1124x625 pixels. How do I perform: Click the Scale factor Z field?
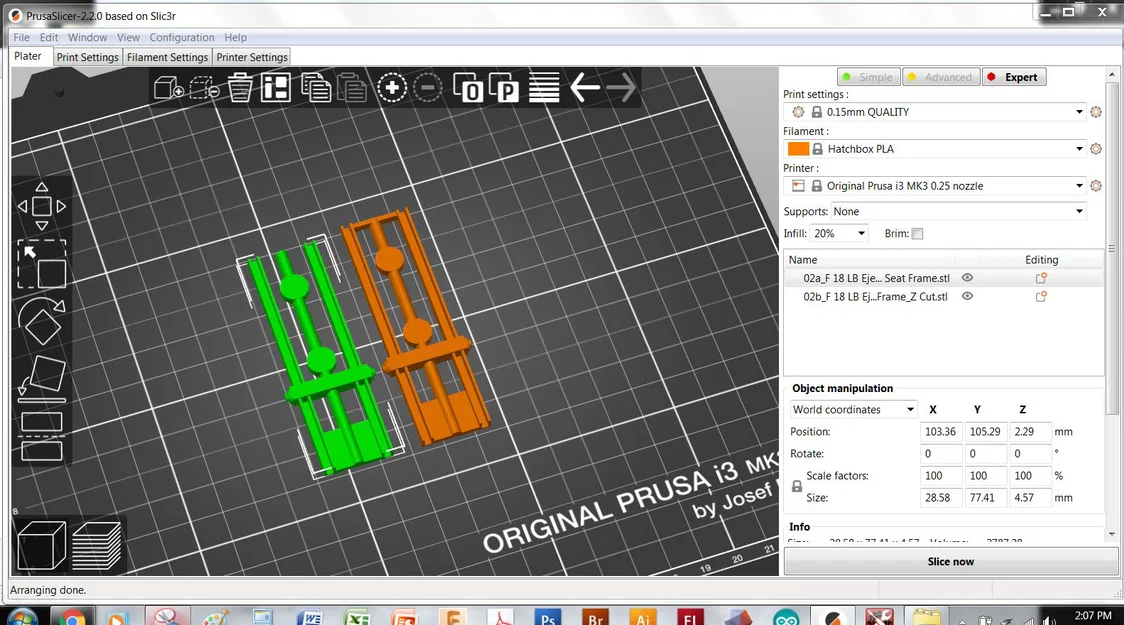pyautogui.click(x=1030, y=475)
